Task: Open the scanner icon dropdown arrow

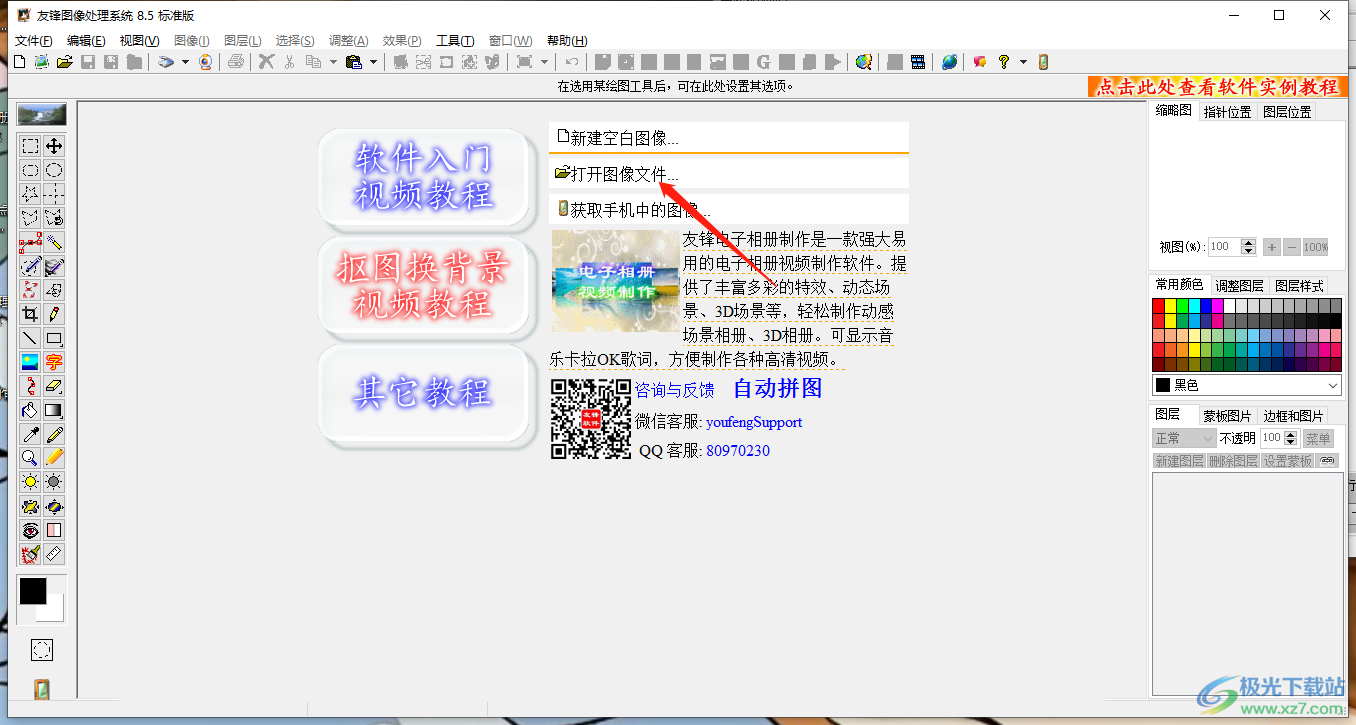Action: click(185, 62)
